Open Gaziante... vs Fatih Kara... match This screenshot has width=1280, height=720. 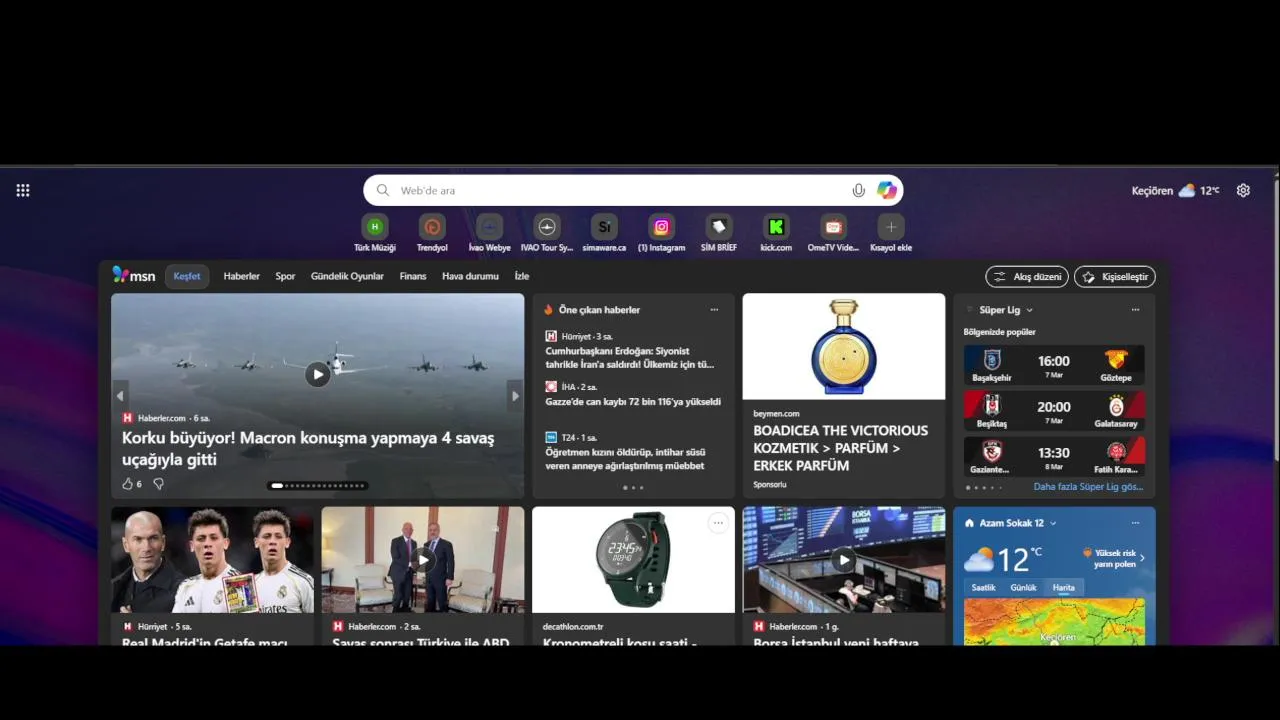1054,457
